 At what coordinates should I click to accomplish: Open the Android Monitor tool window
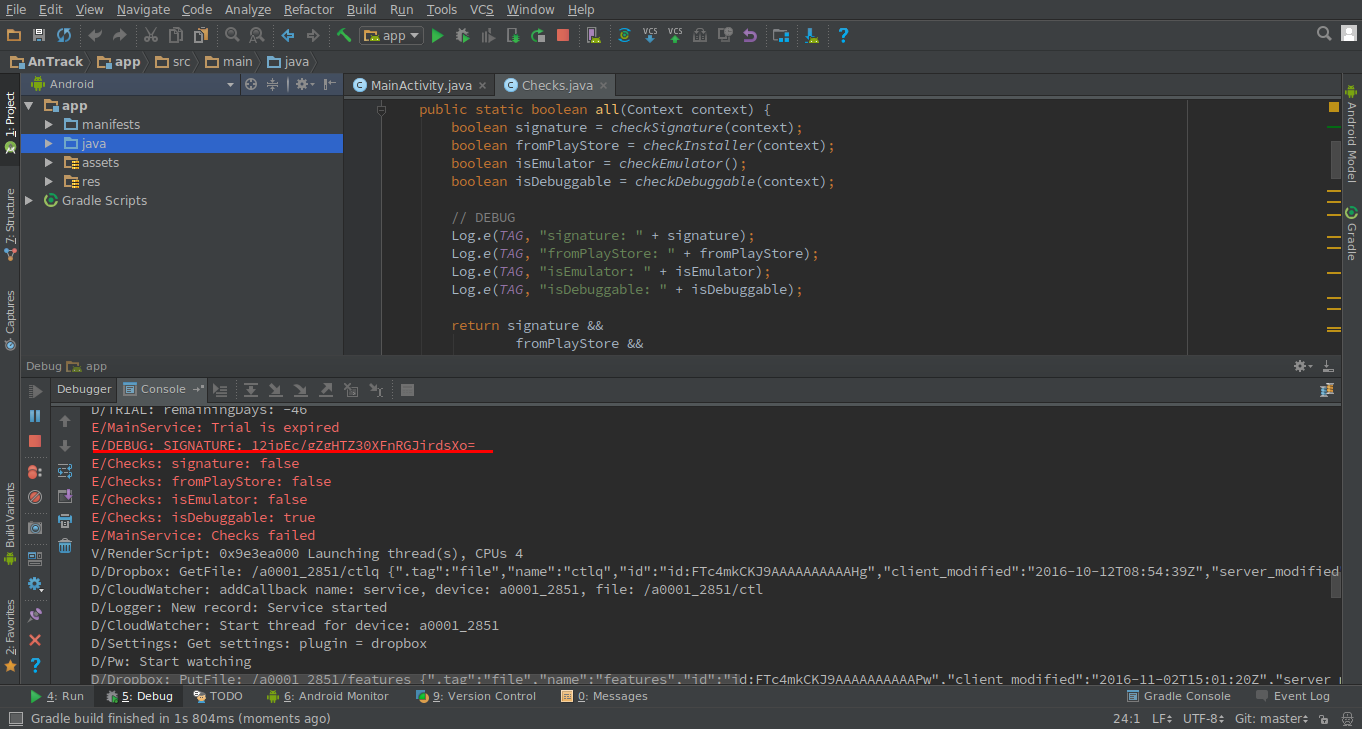point(334,696)
